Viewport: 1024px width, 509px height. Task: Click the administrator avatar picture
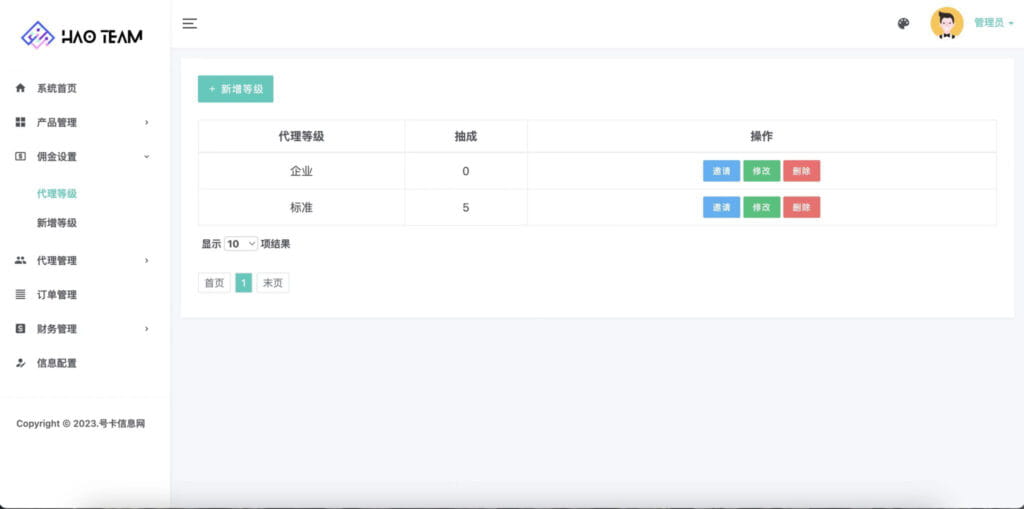tap(946, 23)
